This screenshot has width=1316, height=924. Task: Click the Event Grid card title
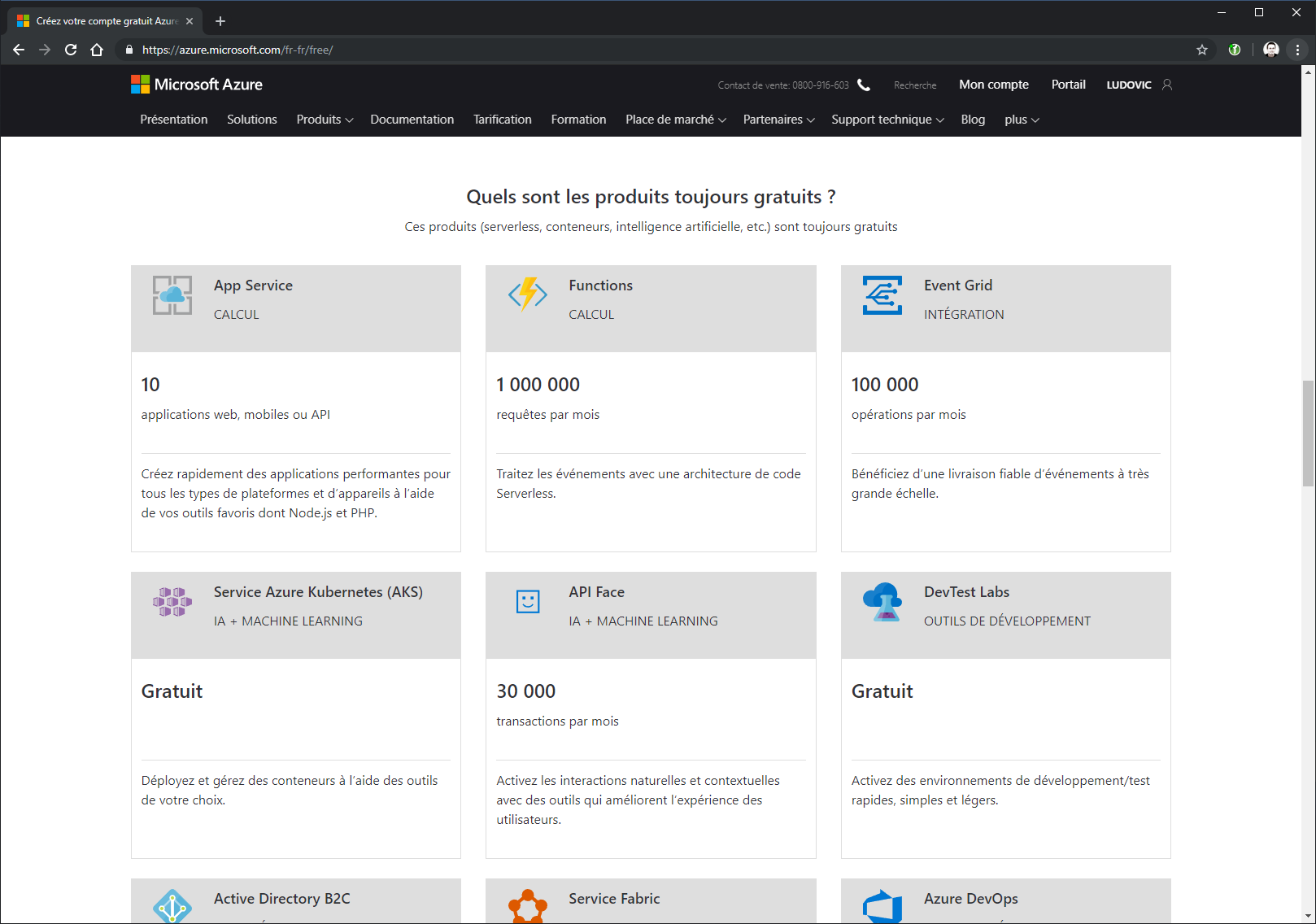pos(958,285)
